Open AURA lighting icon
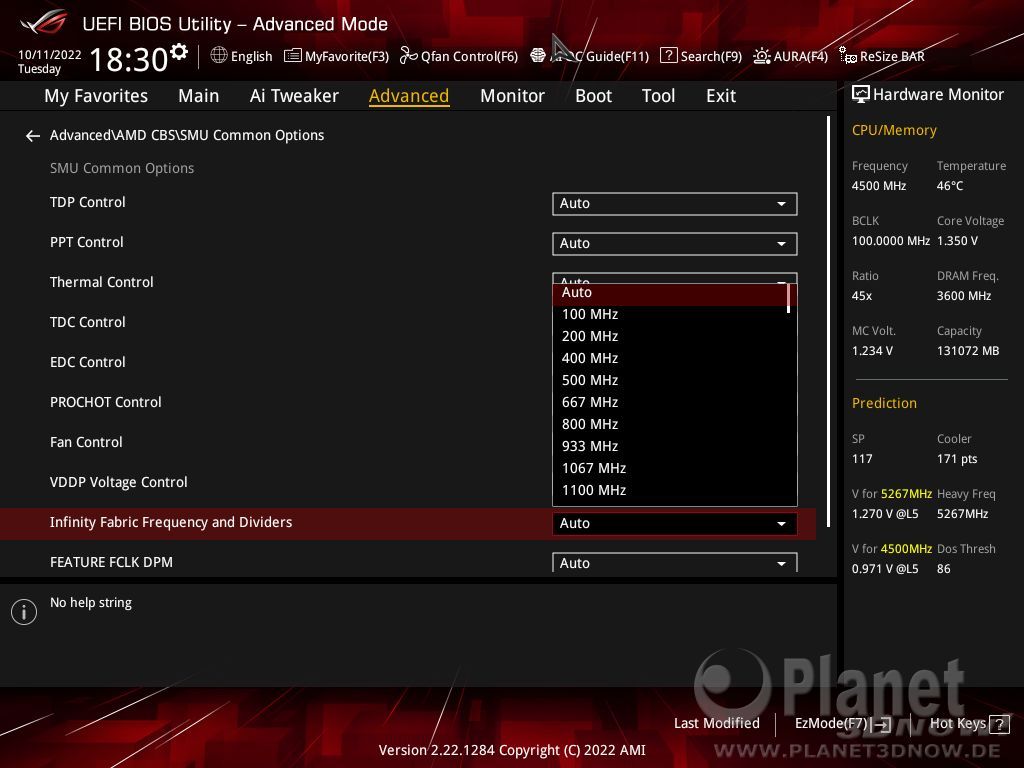The width and height of the screenshot is (1024, 768). point(761,56)
